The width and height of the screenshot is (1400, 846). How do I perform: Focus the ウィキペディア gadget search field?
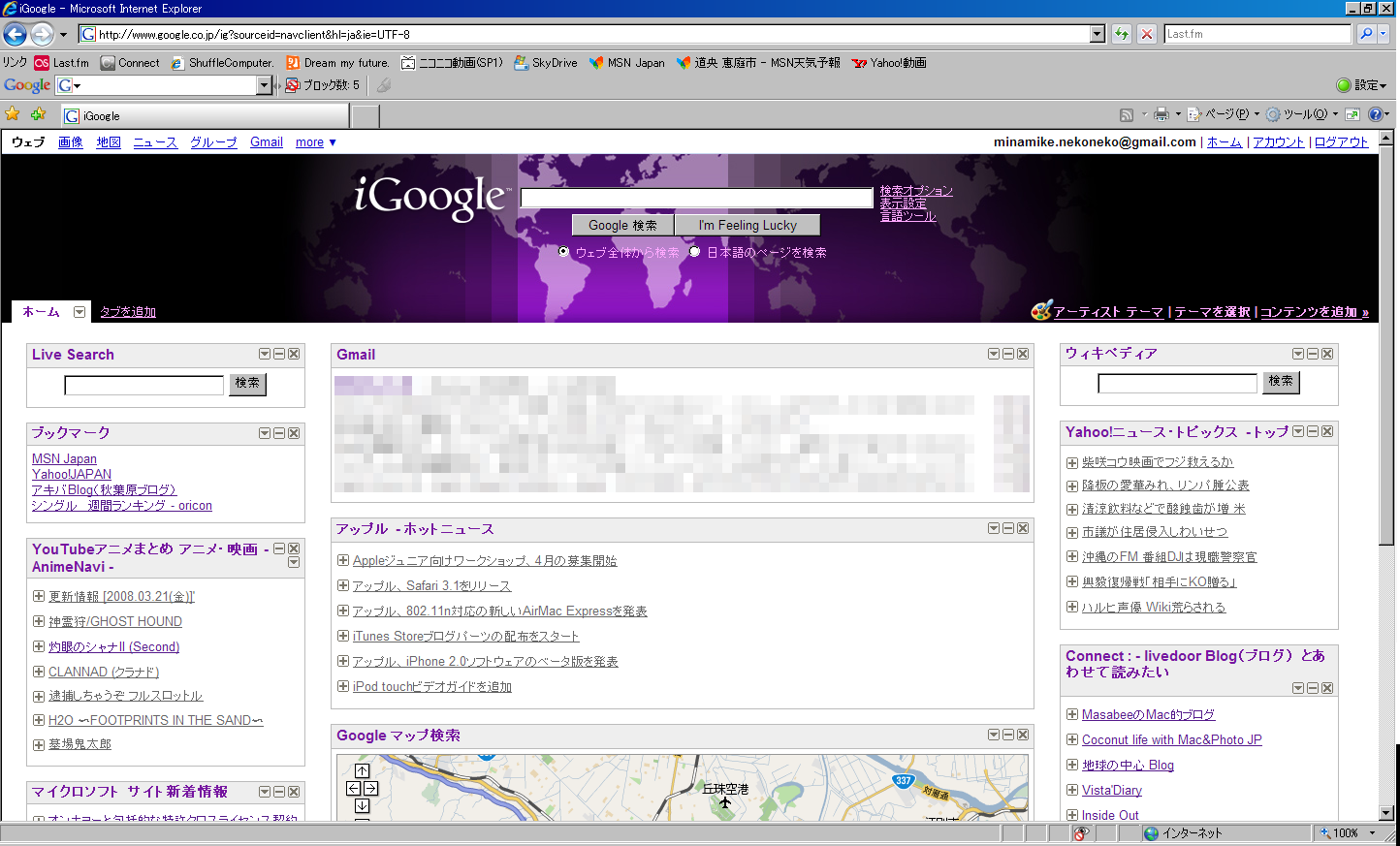coord(1177,384)
